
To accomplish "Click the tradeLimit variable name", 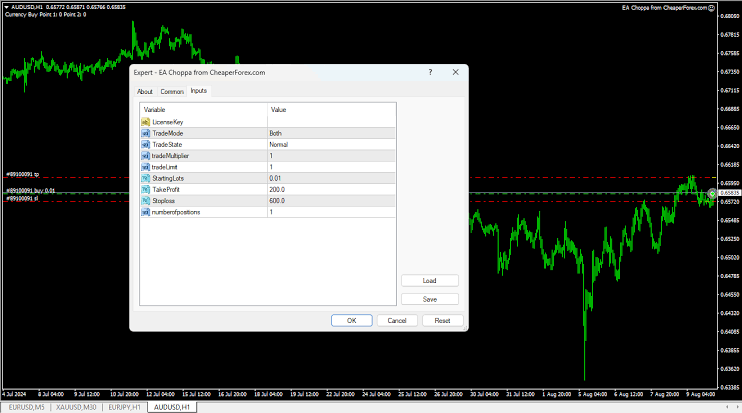I will [x=164, y=167].
